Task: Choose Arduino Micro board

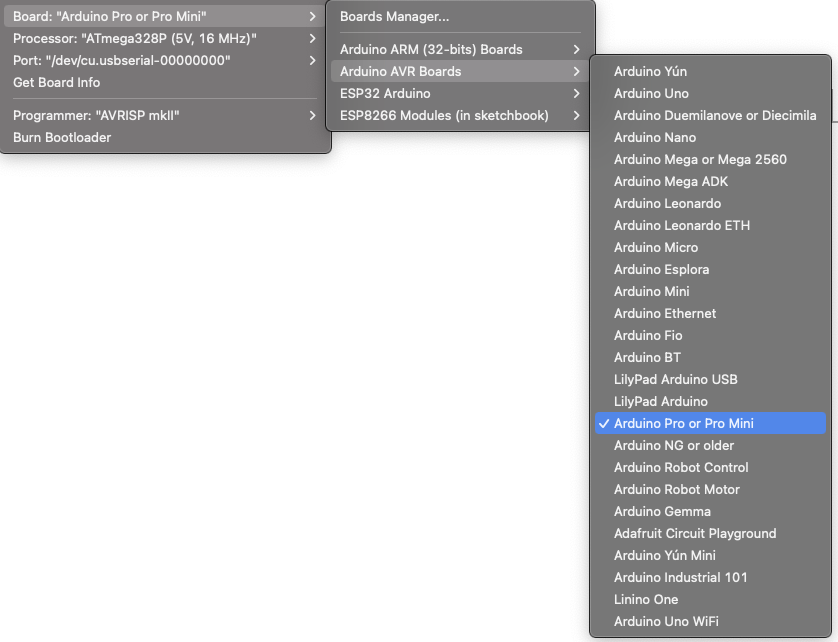Action: (710, 247)
